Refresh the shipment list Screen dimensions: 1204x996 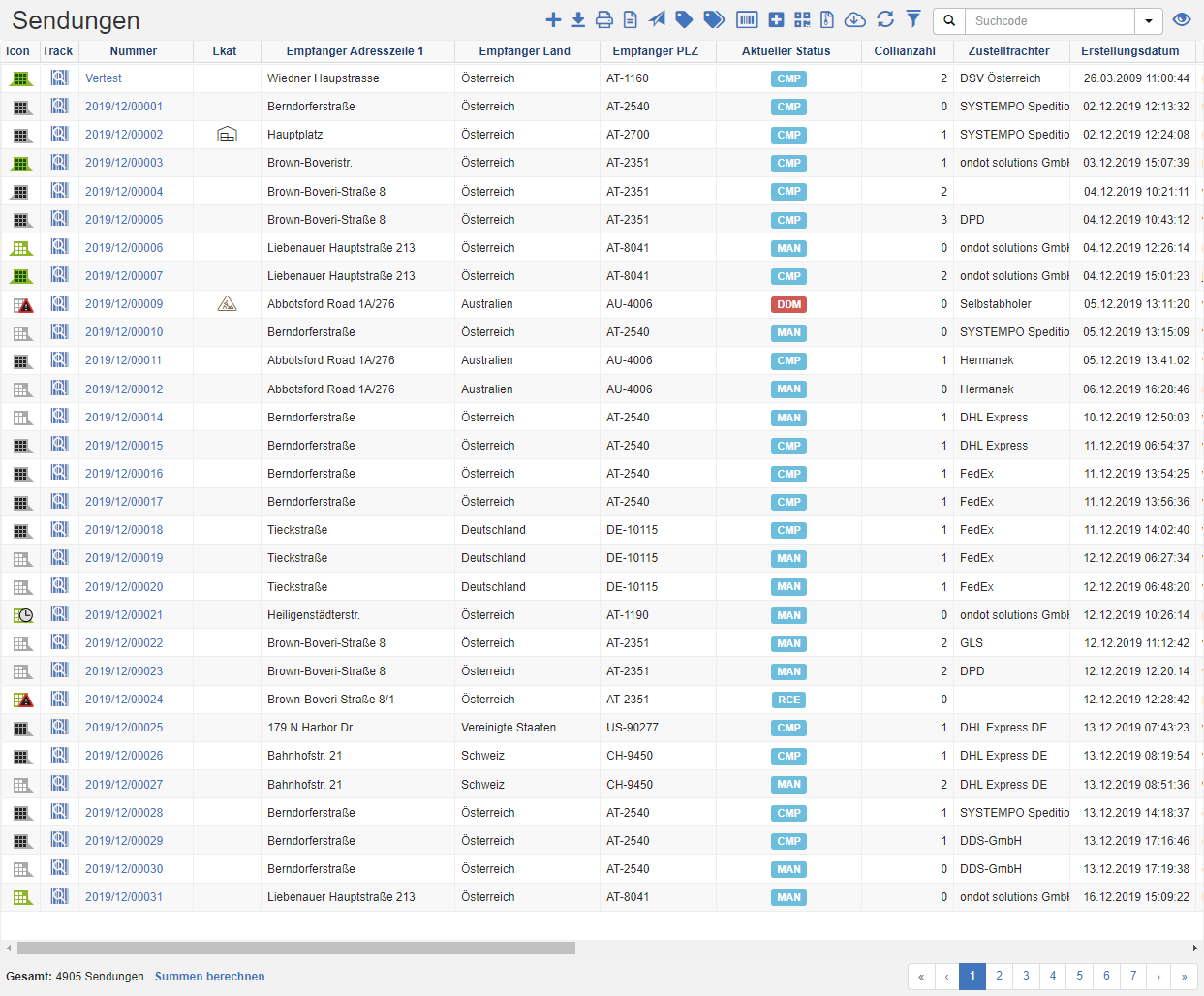885,20
